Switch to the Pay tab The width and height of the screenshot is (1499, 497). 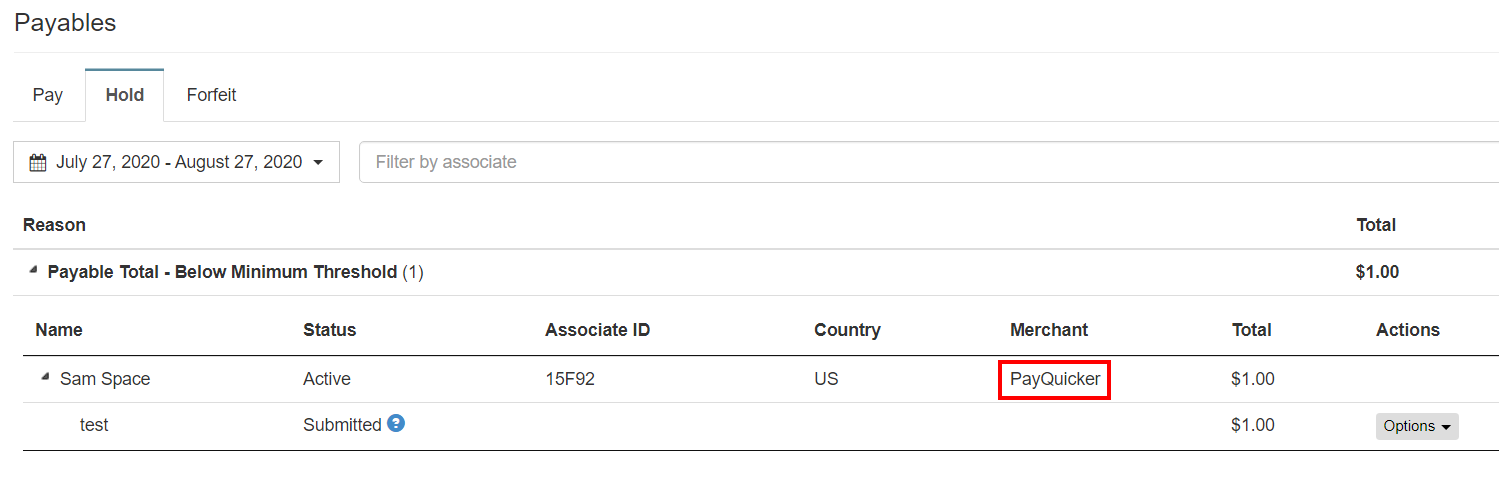pyautogui.click(x=48, y=95)
